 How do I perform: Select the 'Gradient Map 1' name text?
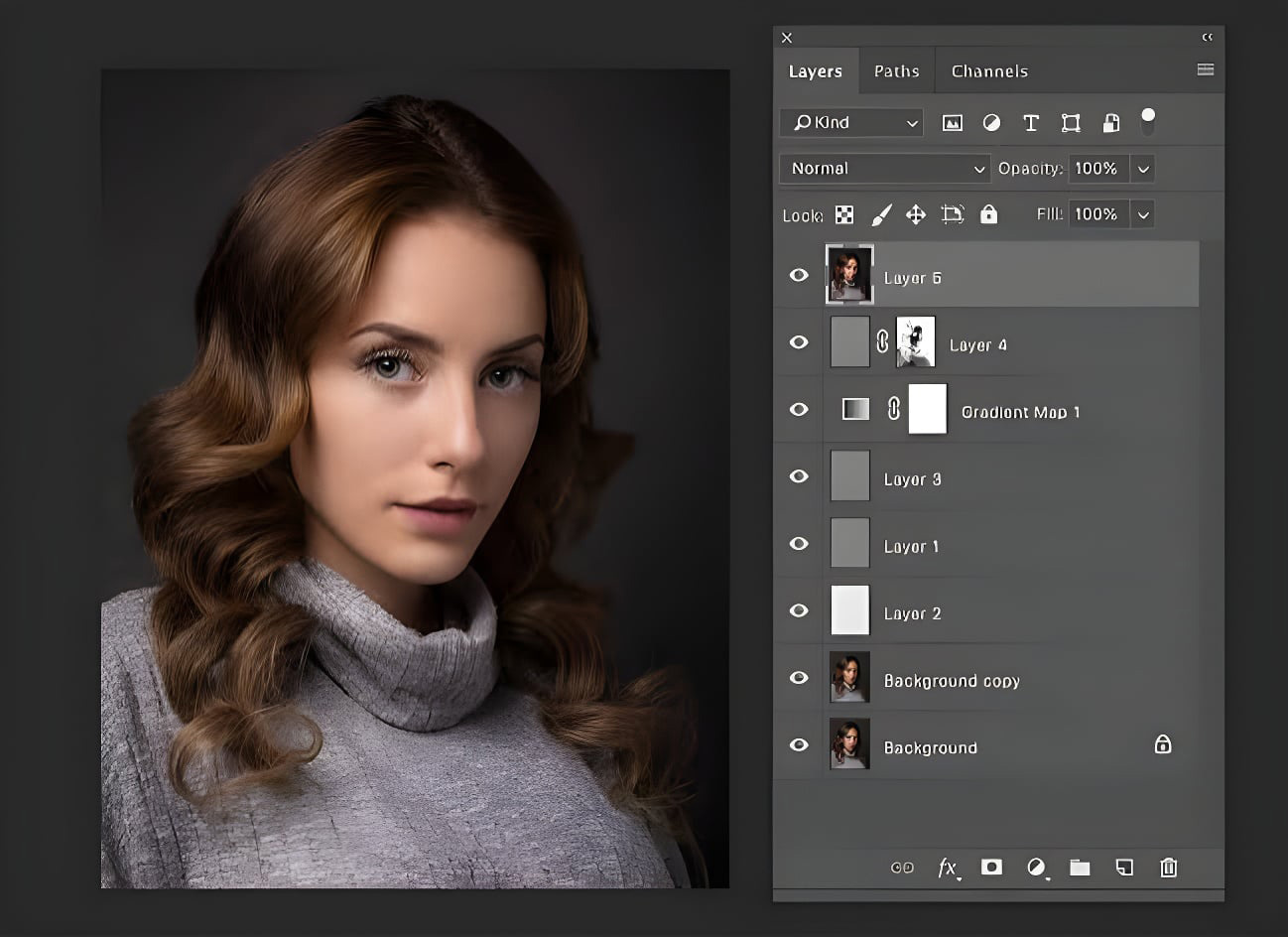click(x=1021, y=412)
